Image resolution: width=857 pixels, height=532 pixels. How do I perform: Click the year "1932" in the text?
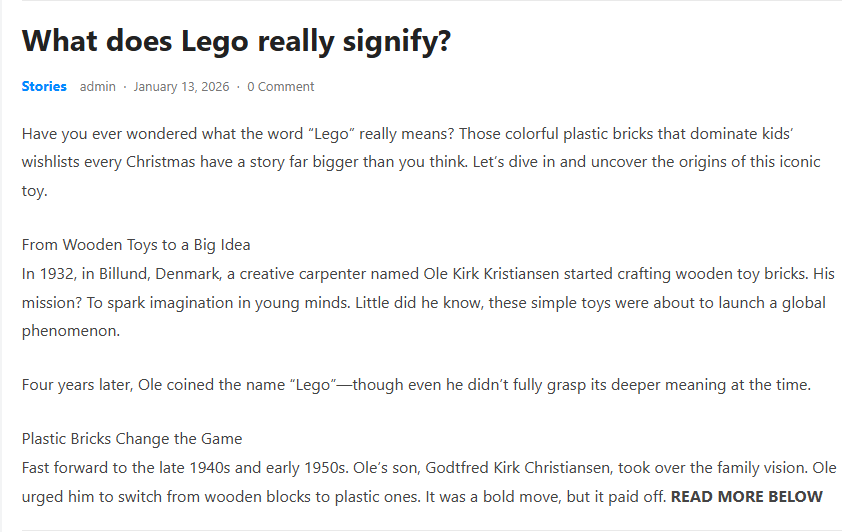pos(56,273)
